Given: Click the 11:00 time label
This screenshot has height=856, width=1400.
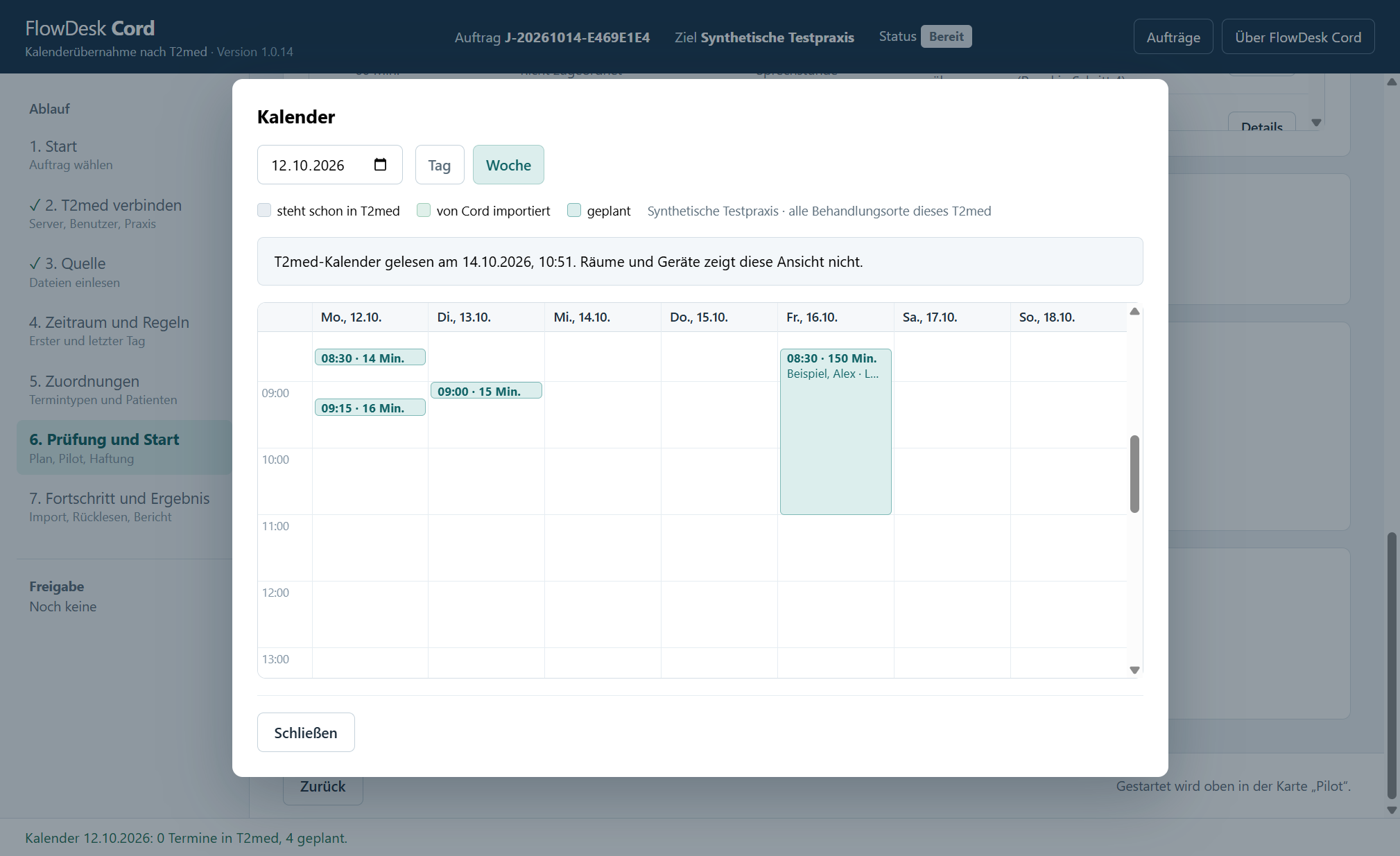Looking at the screenshot, I should [275, 526].
